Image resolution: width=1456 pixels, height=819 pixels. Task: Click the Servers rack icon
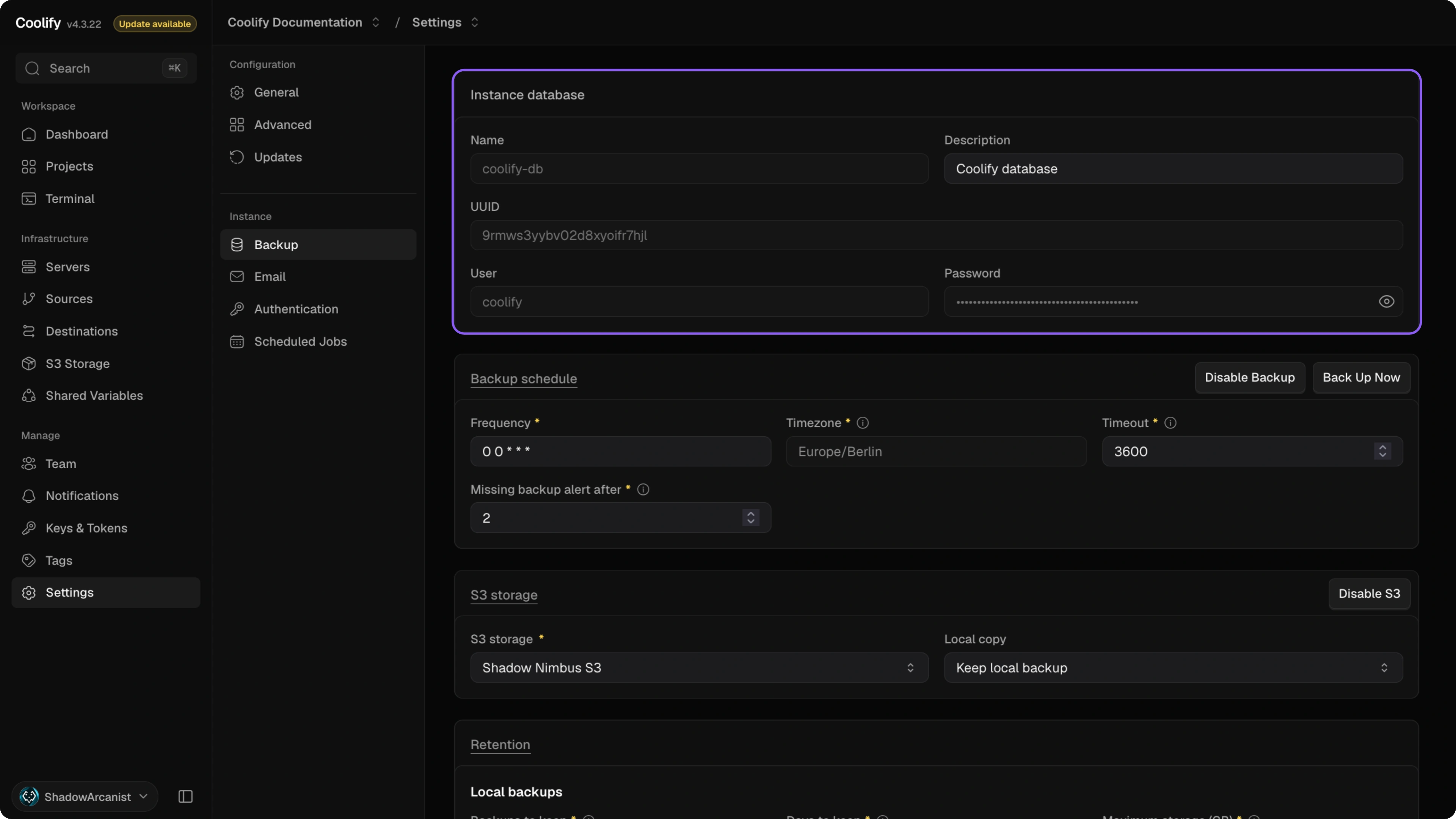[x=29, y=267]
